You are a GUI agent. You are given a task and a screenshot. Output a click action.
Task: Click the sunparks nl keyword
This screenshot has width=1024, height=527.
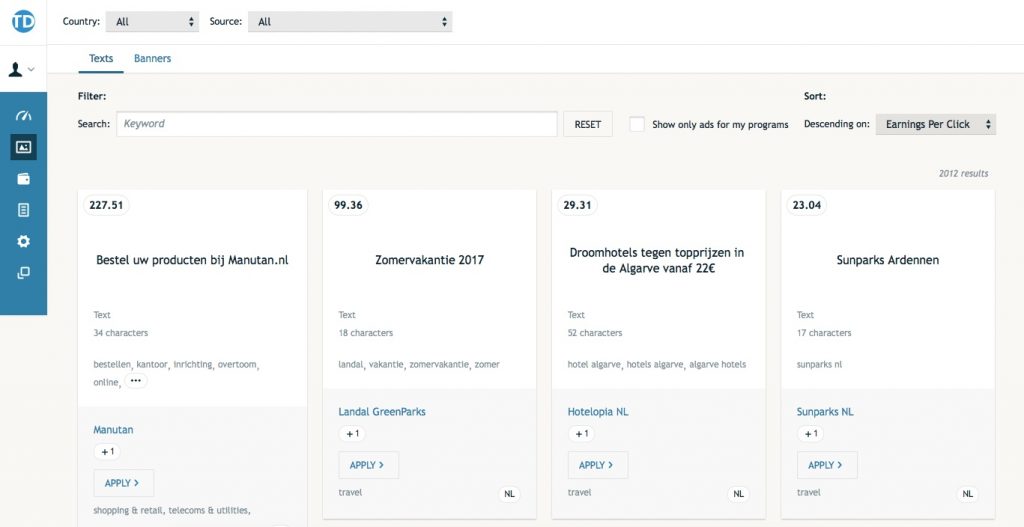819,364
